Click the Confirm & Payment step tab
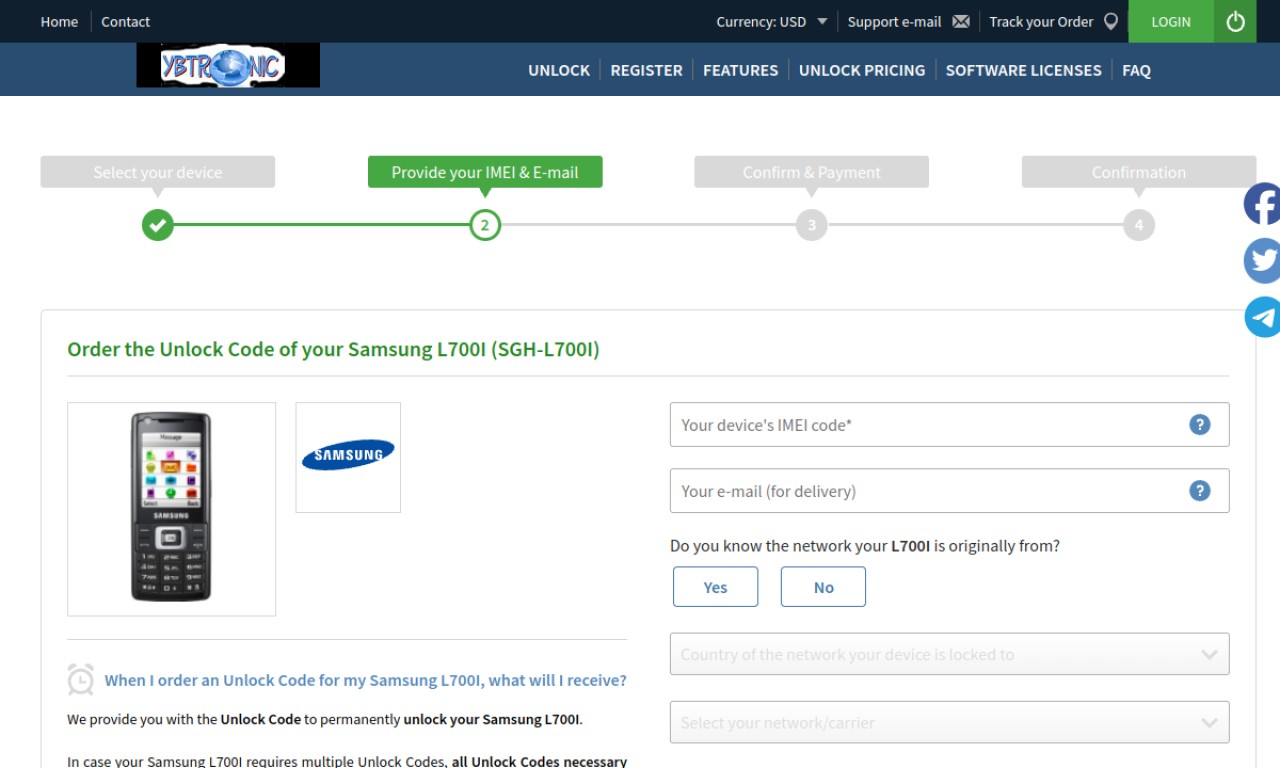Image resolution: width=1280 pixels, height=768 pixels. click(x=811, y=172)
